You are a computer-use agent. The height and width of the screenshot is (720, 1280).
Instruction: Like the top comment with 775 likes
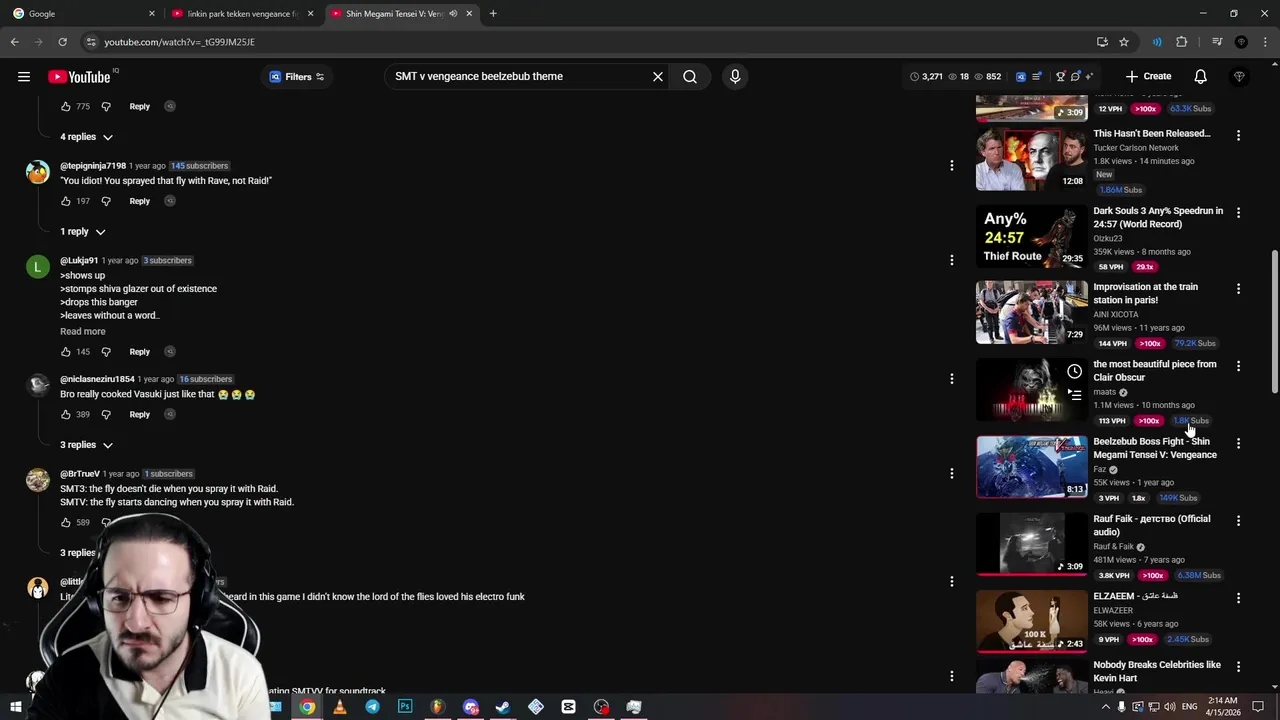point(66,106)
